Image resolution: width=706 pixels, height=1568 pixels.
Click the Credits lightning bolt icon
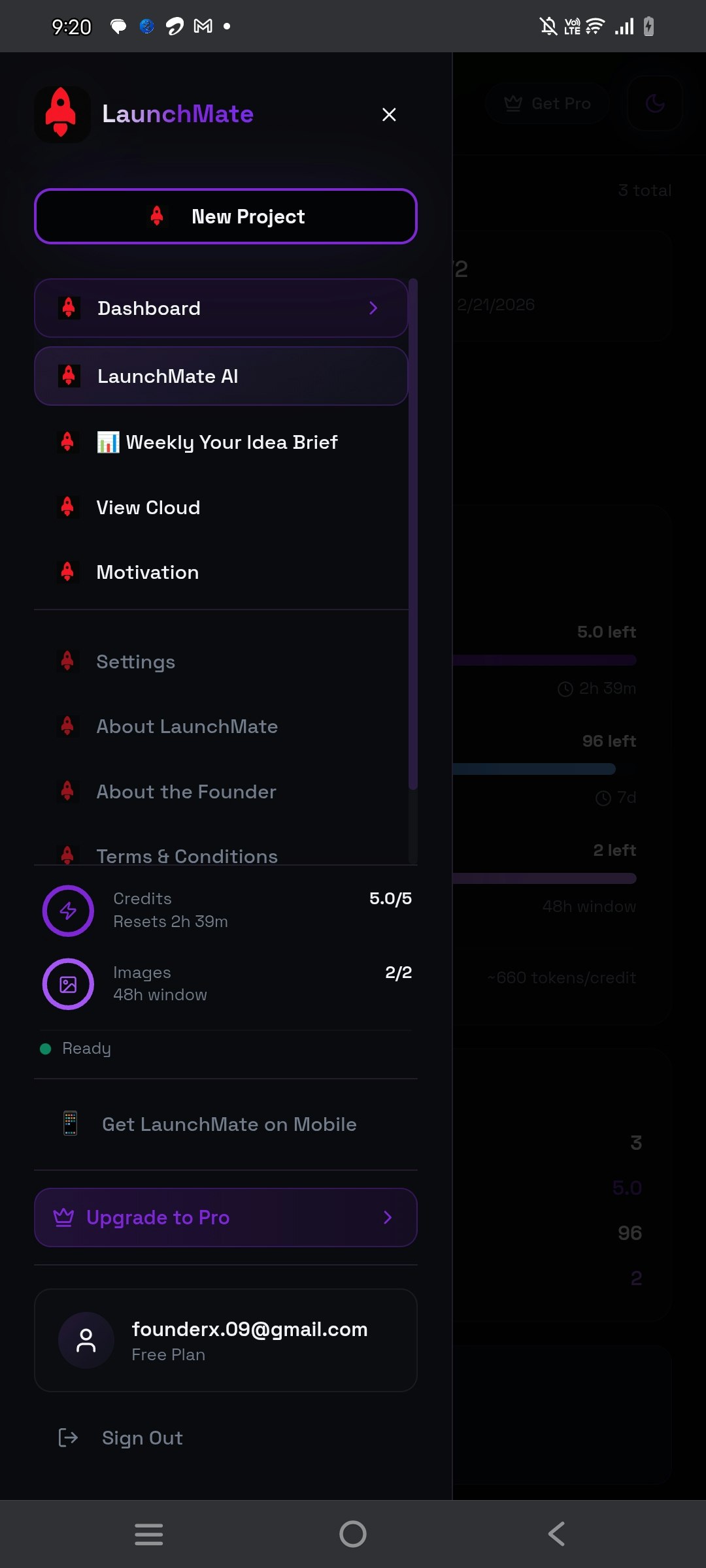tap(68, 911)
